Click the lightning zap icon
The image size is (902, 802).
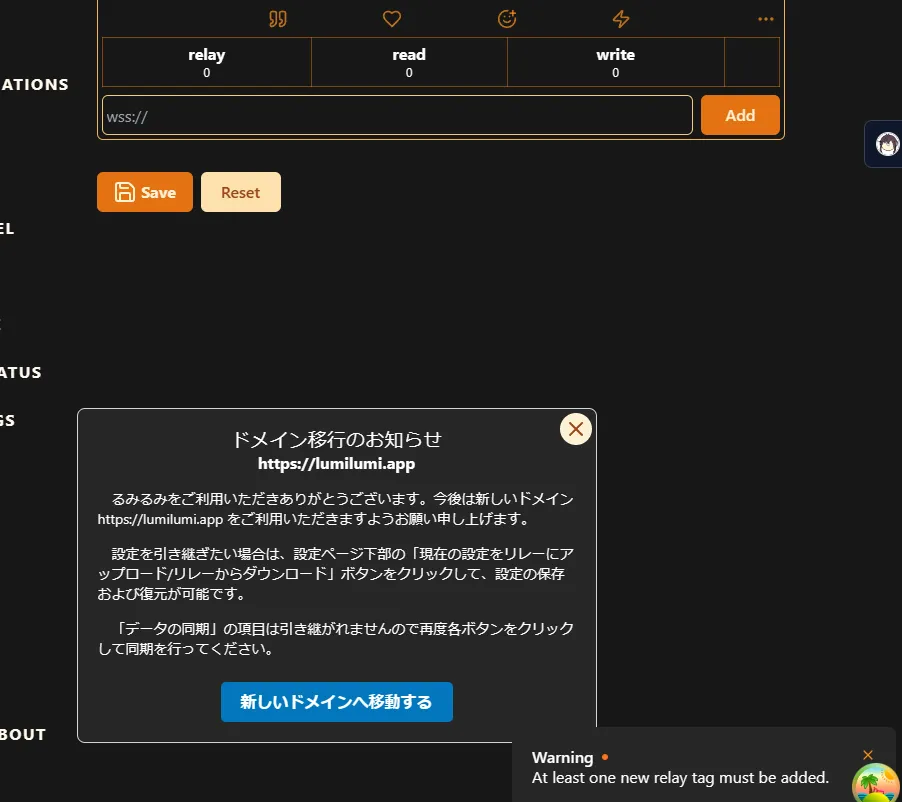pos(621,19)
